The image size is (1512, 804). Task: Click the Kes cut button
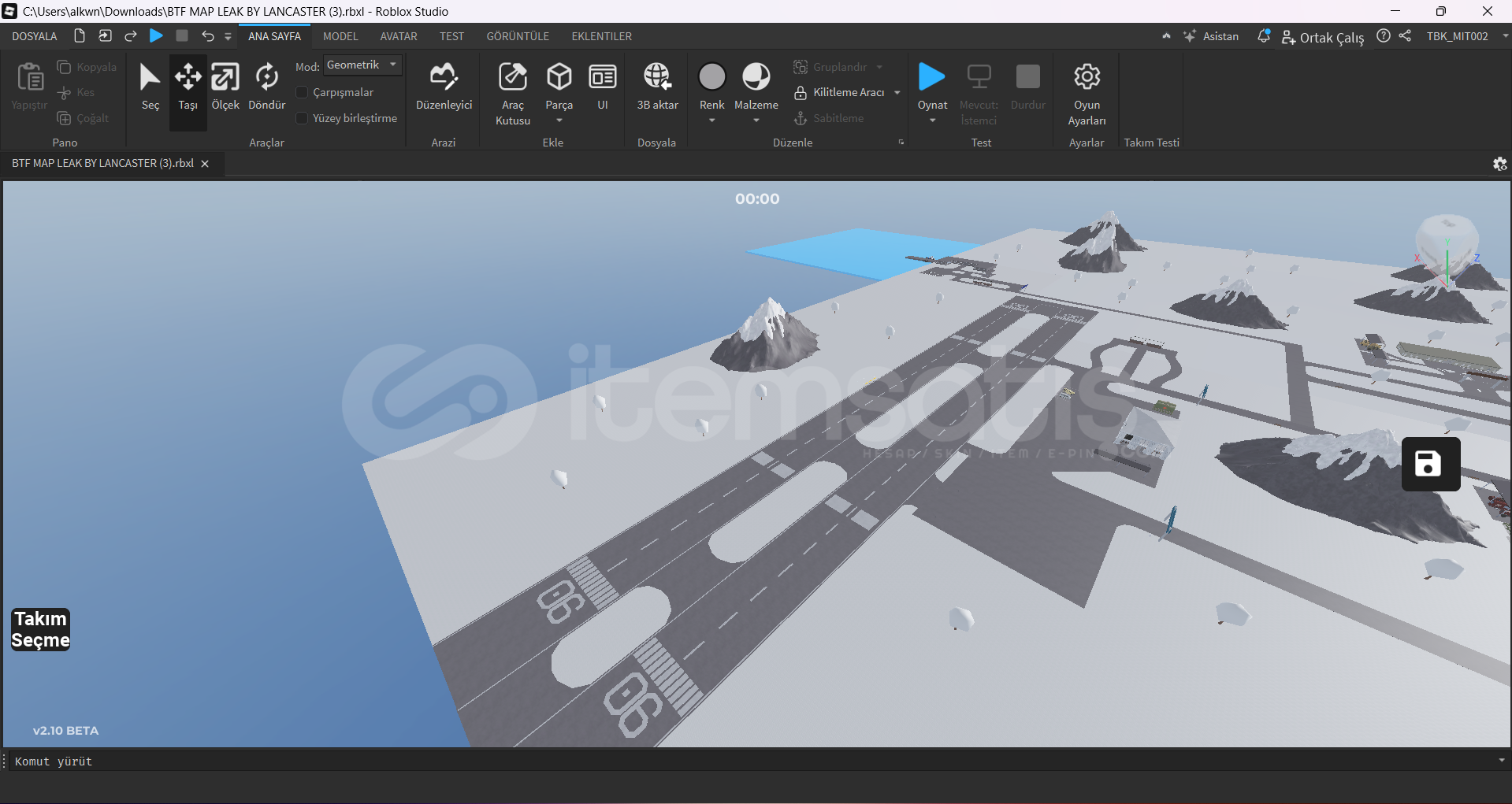76,93
